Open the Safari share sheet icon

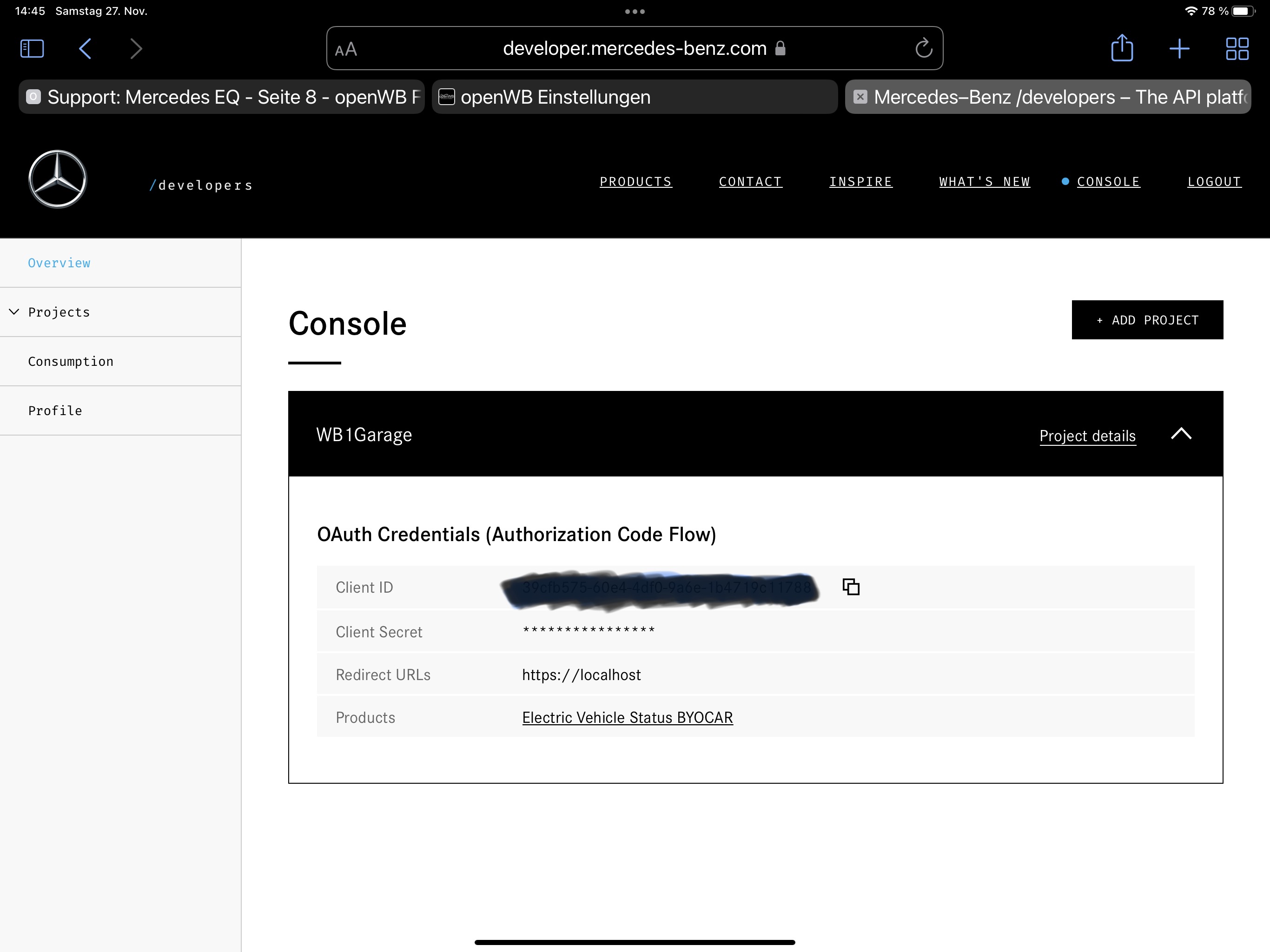point(1121,49)
